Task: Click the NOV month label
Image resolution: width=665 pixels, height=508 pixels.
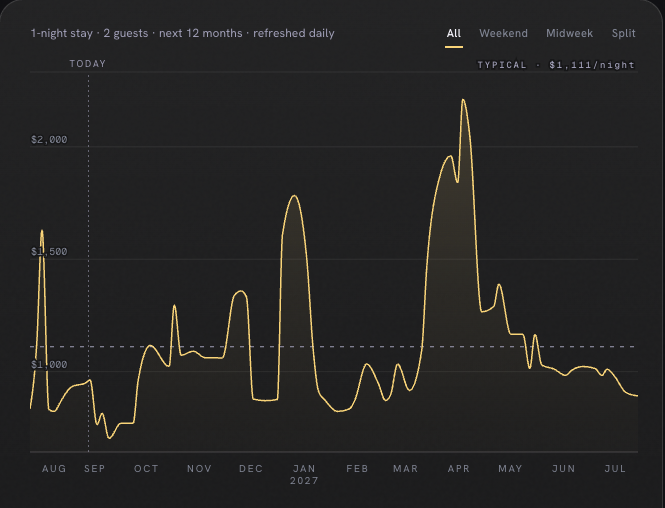Action: click(199, 469)
